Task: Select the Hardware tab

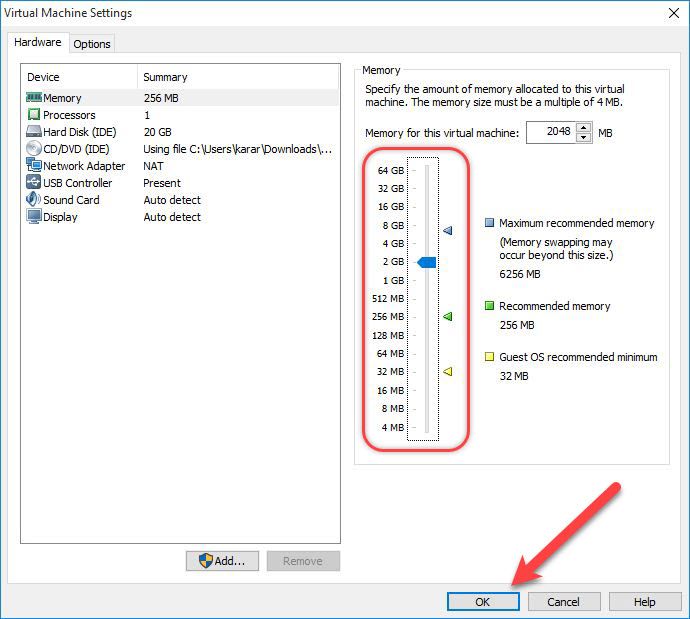Action: click(x=38, y=42)
